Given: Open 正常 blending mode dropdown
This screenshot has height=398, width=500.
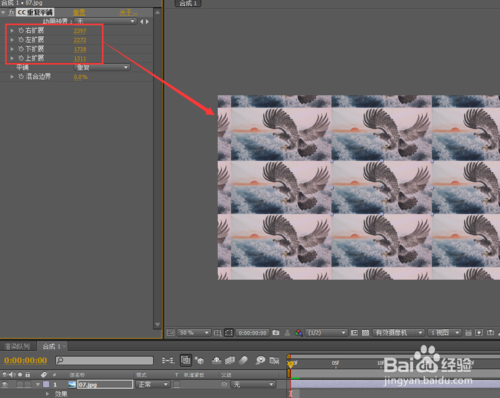Looking at the screenshot, I should click(x=153, y=385).
